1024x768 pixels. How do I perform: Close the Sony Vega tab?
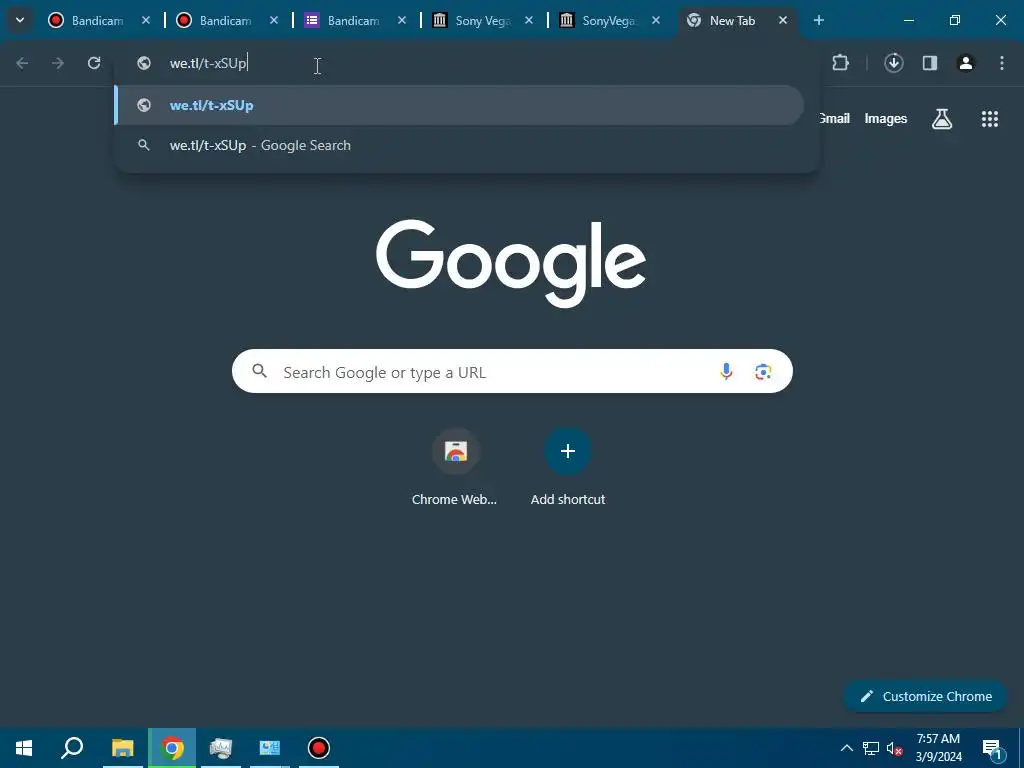529,21
